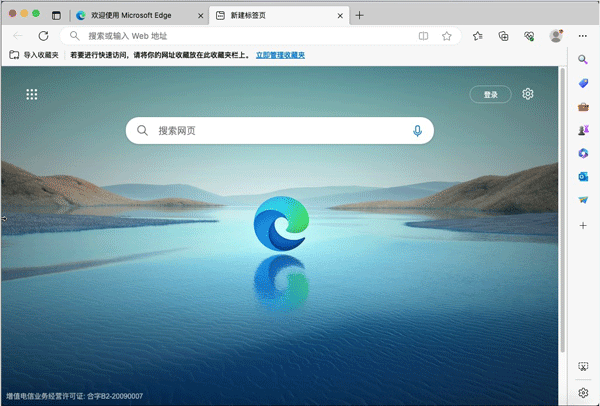Viewport: 600px width, 406px height.
Task: Close the 新建标签页 tab
Action: (x=340, y=16)
